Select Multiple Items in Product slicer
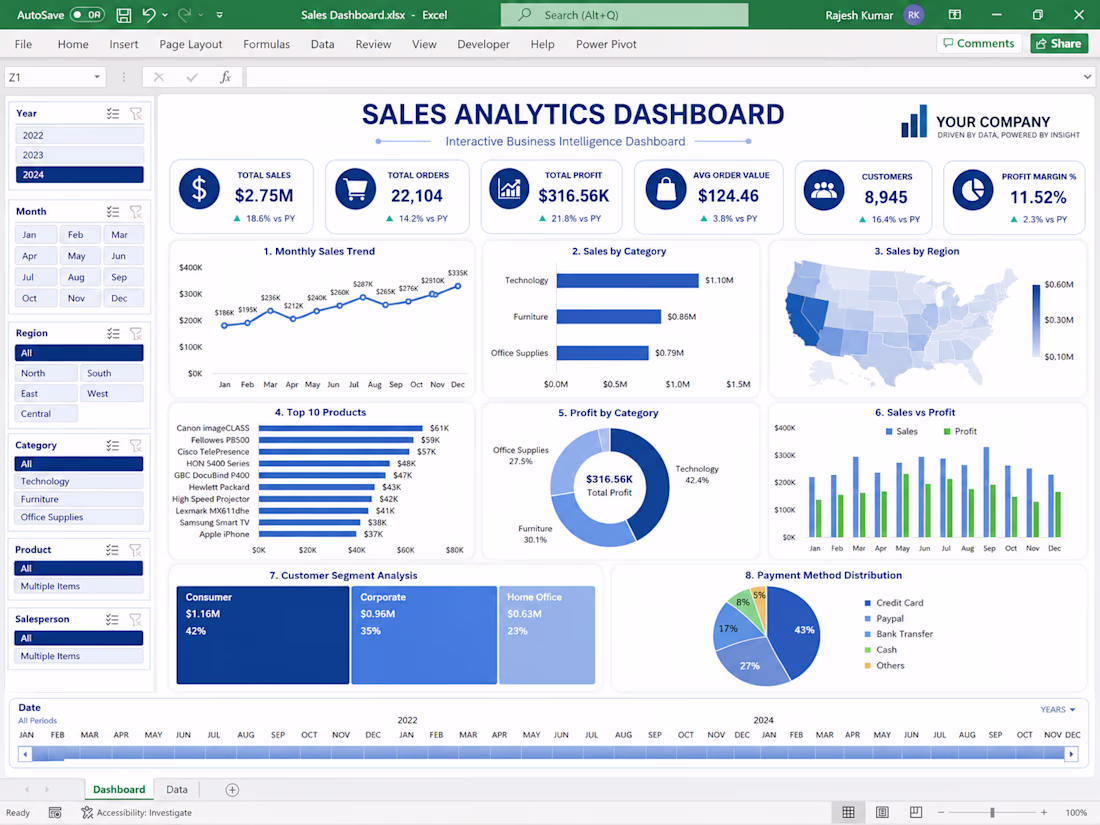Screen dimensions: 1100x825 pyautogui.click(x=79, y=586)
